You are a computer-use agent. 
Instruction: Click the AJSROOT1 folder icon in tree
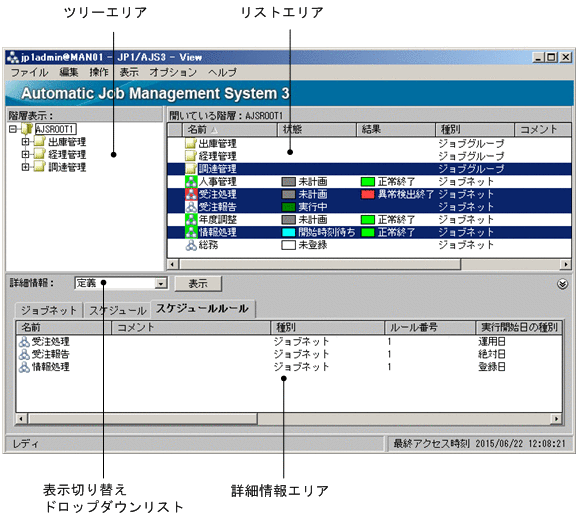[27, 129]
